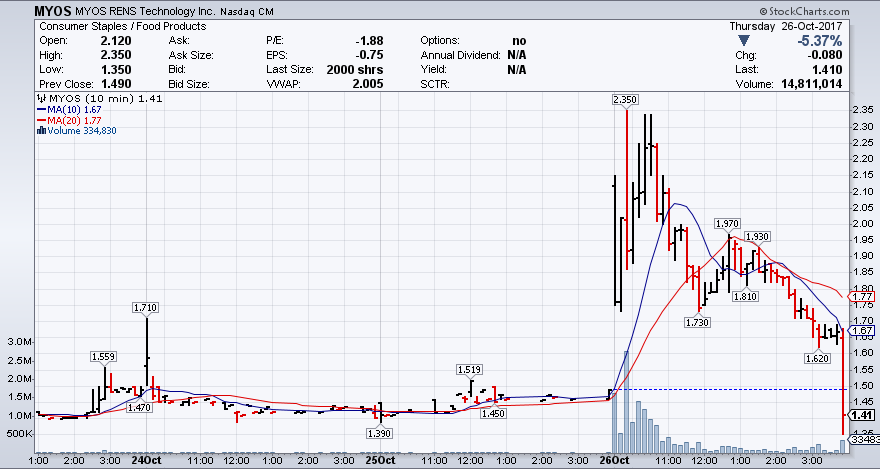Click the OHLC bar icon beside MYOS legend
Viewport: 880px width, 469px height.
click(41, 98)
